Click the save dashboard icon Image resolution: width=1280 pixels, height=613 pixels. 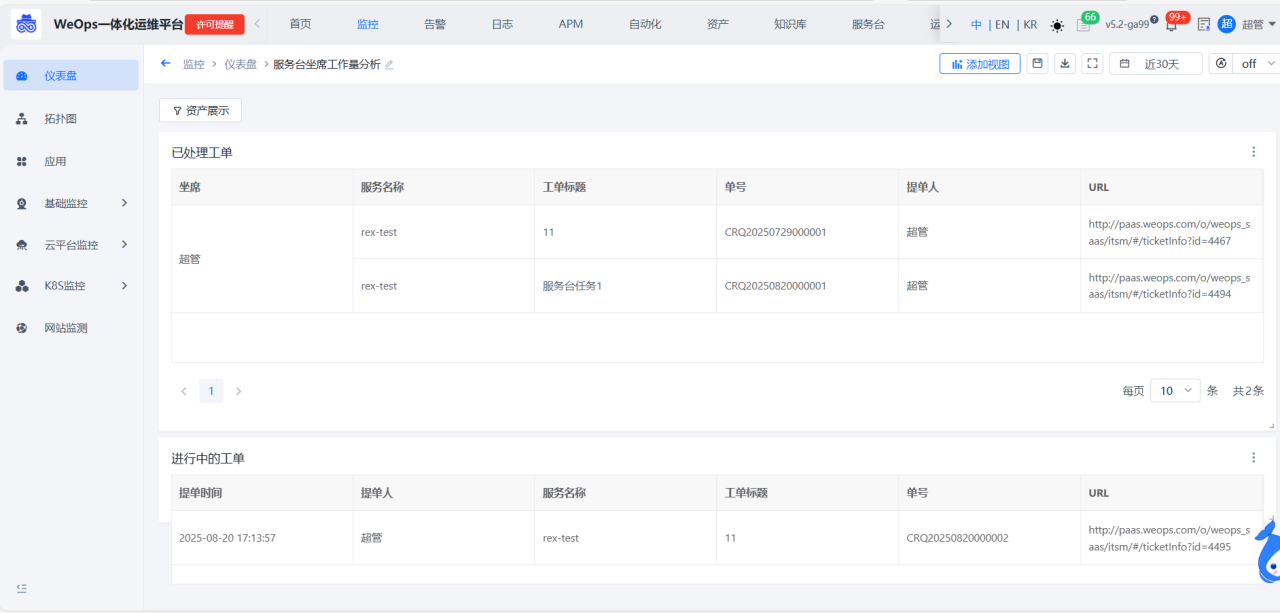[x=1038, y=64]
